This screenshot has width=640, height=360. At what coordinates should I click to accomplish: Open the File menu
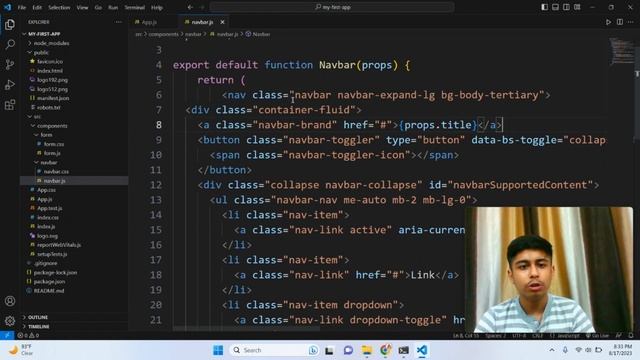click(x=22, y=7)
